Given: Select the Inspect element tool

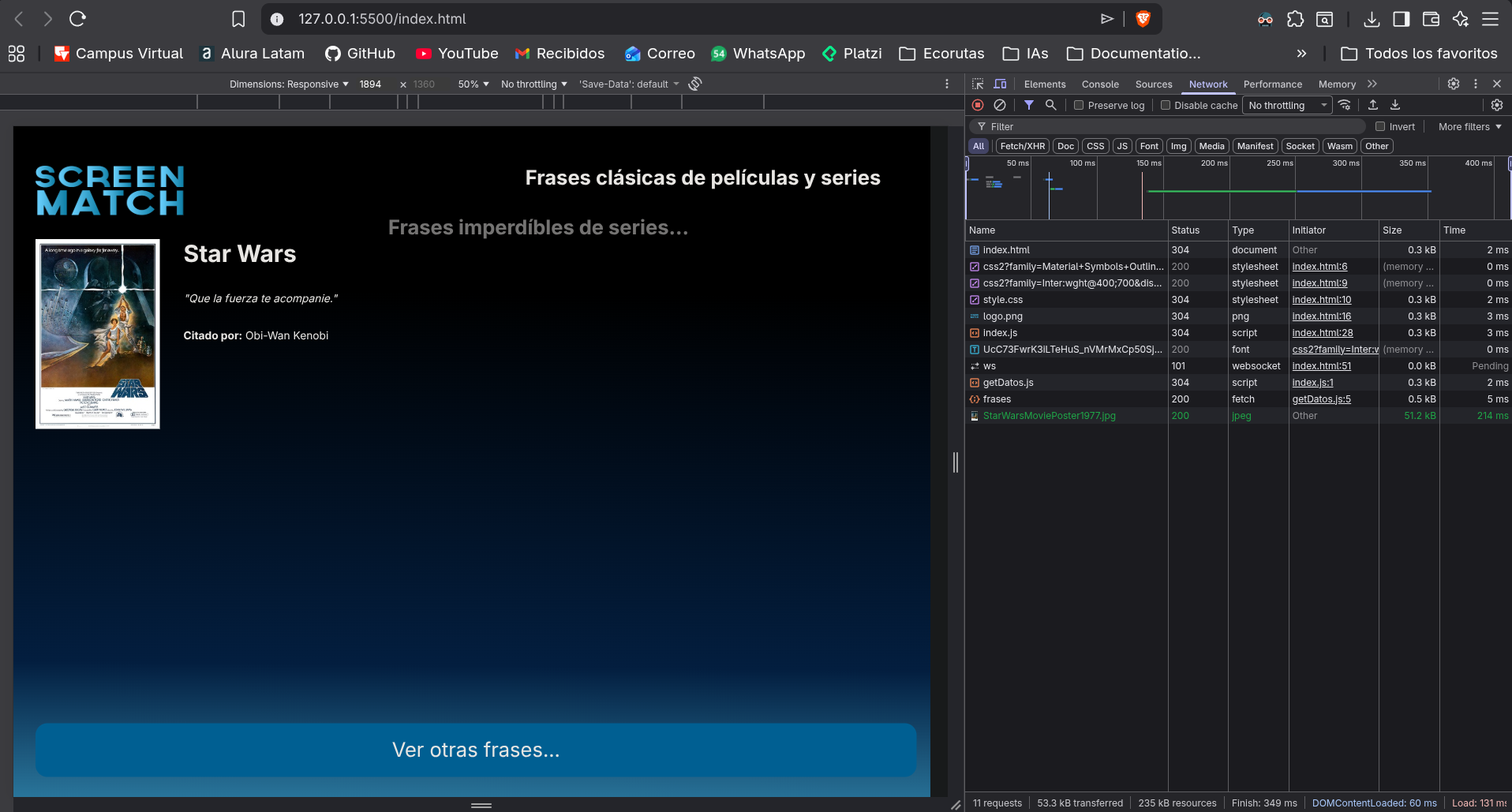Looking at the screenshot, I should pos(977,84).
